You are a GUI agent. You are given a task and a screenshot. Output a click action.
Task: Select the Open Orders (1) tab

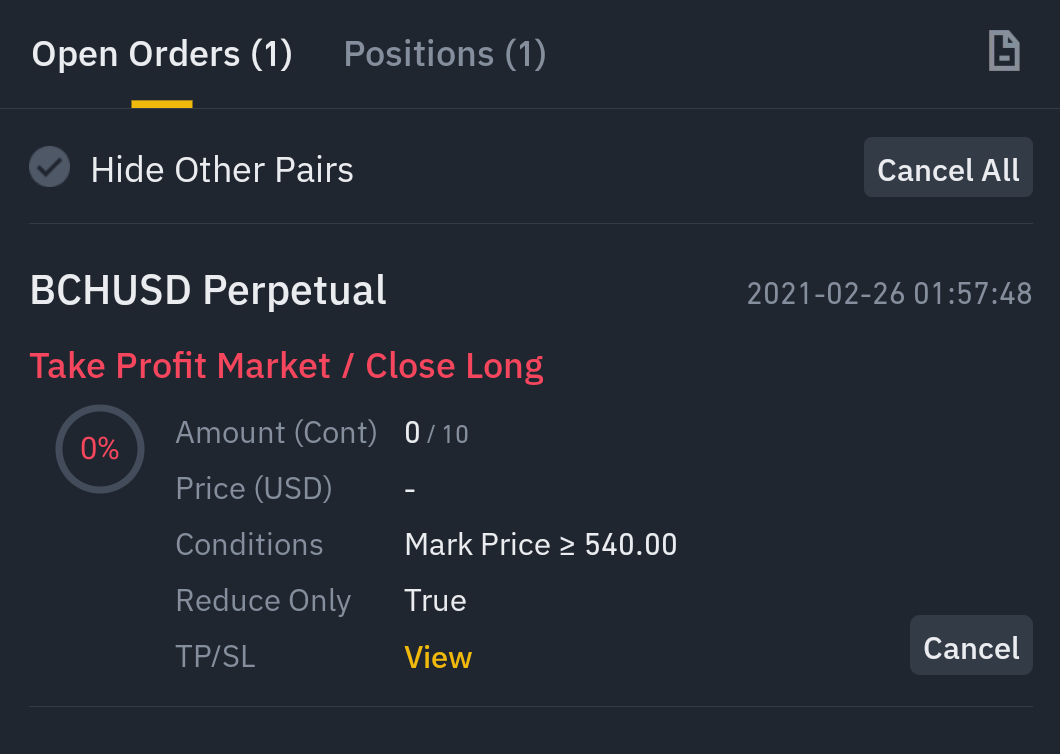[162, 54]
